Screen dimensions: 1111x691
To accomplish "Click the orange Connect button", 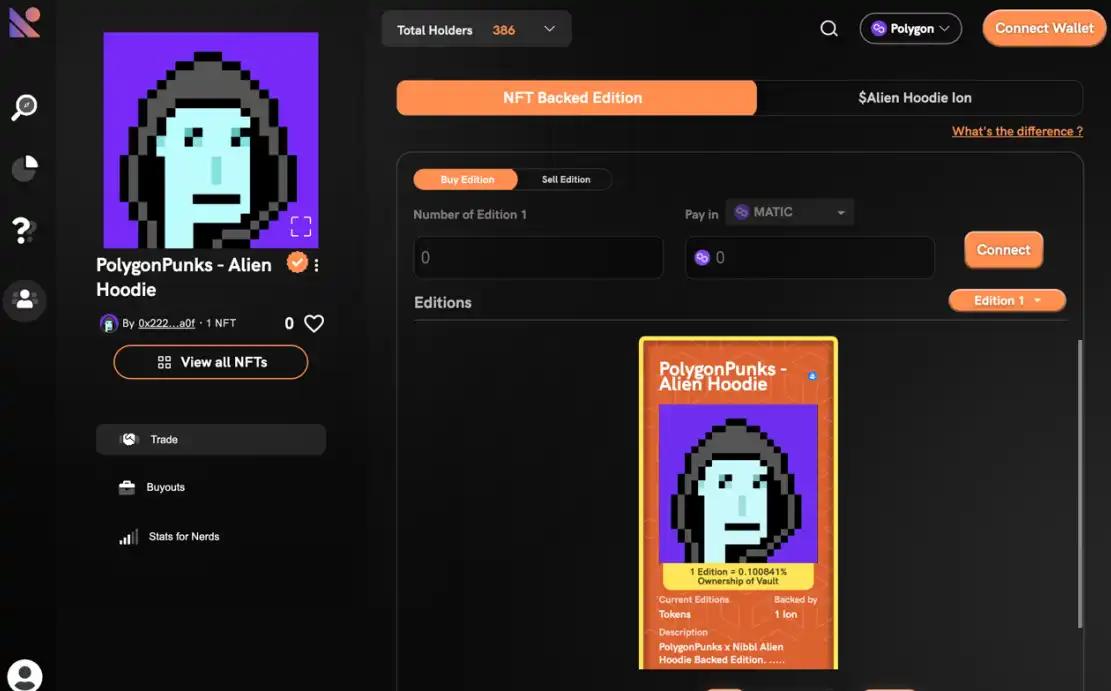I will [1003, 250].
